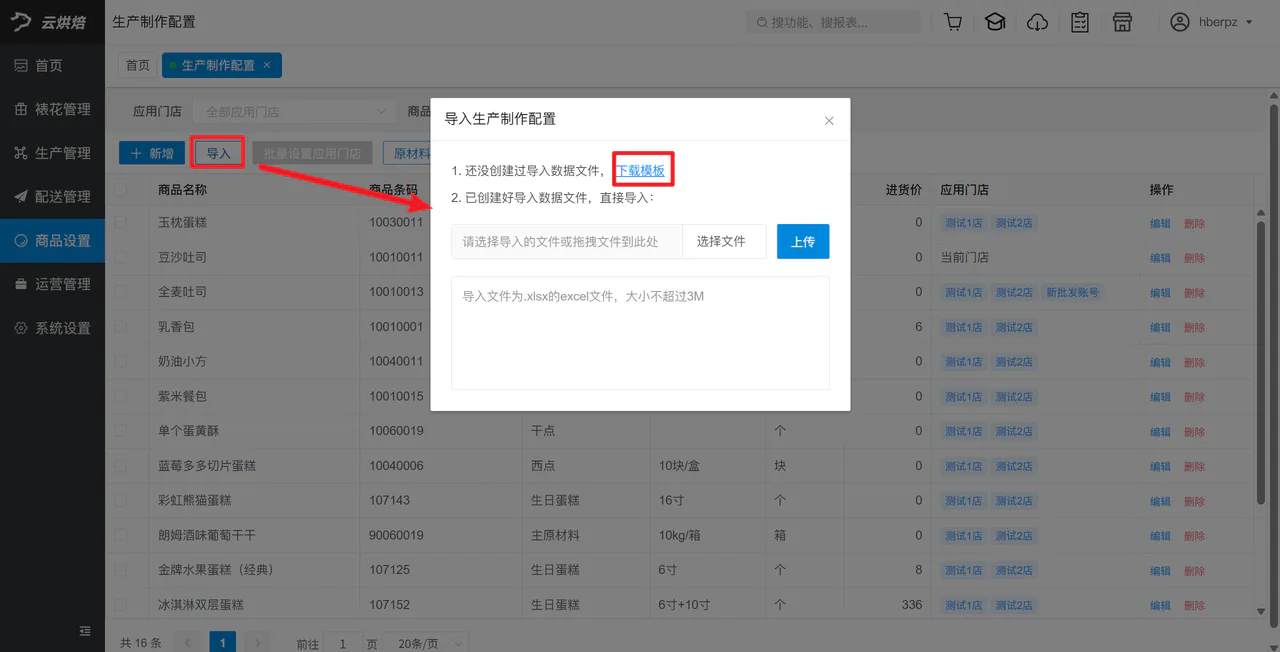Click the 云烘焙 logo
The width and height of the screenshot is (1280, 652).
click(x=49, y=22)
